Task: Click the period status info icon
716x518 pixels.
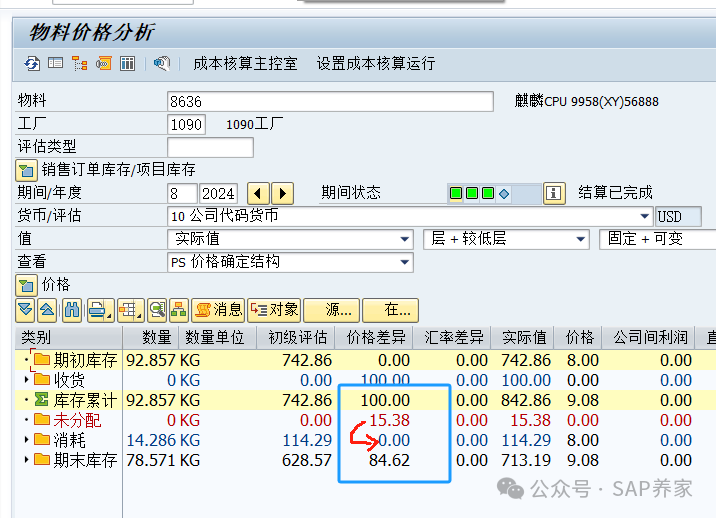Action: [554, 193]
